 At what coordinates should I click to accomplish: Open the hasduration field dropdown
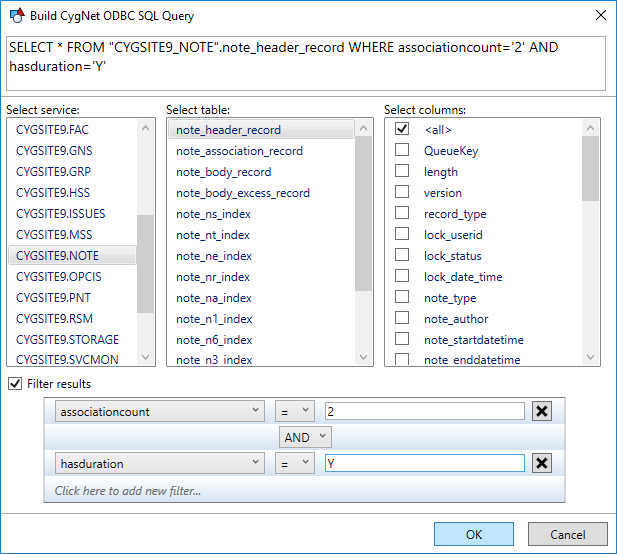(159, 463)
